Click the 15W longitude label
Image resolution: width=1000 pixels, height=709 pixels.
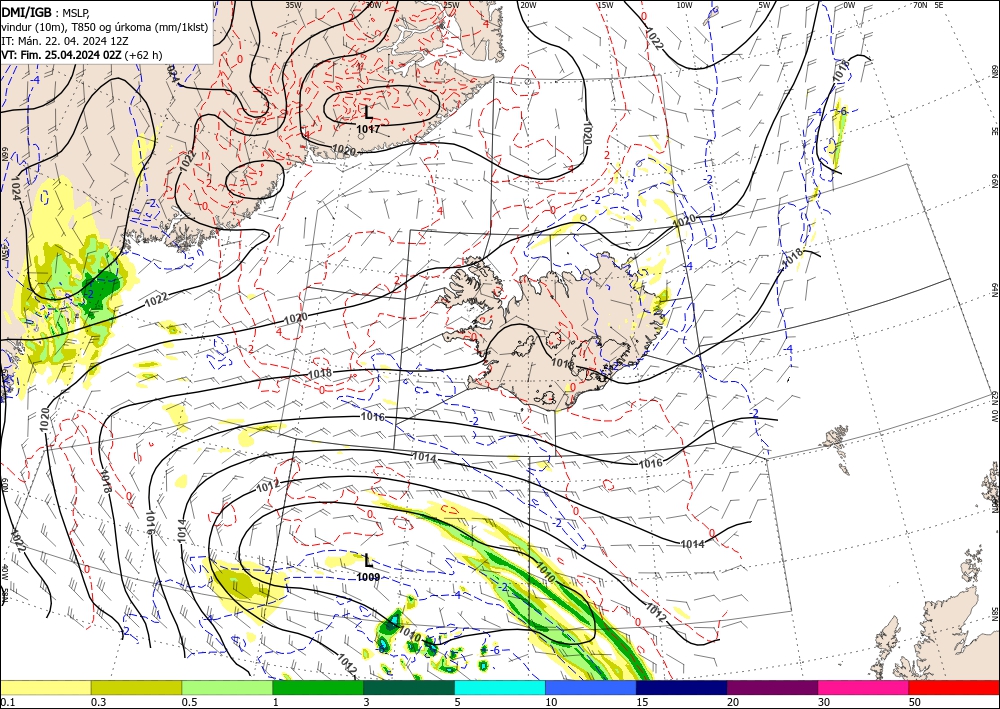605,5
